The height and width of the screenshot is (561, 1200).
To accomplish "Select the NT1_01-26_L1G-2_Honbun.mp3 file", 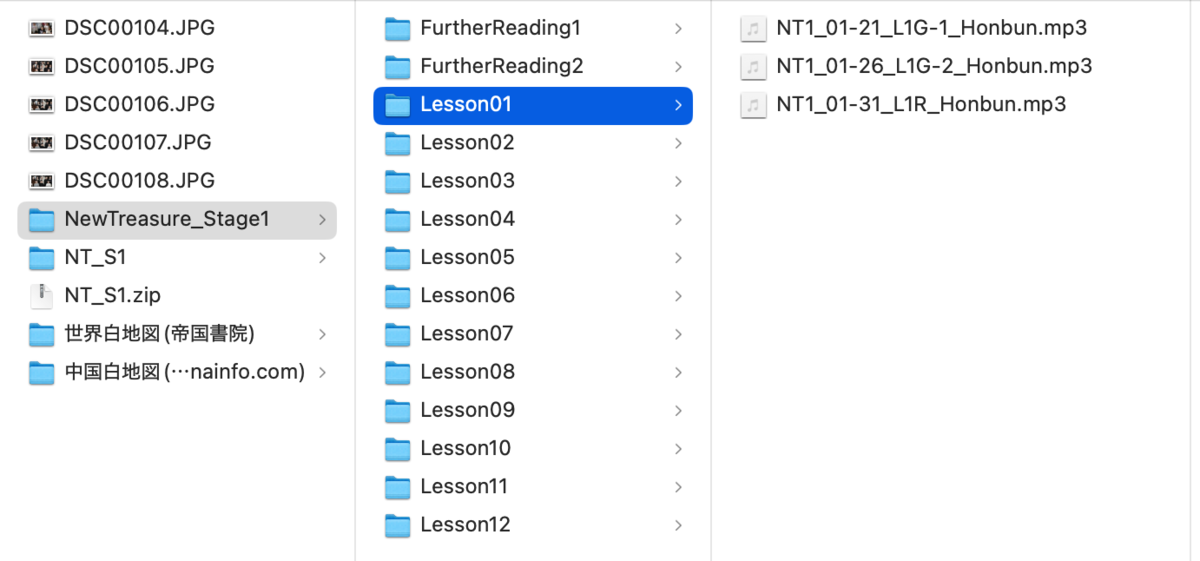I will coord(916,66).
